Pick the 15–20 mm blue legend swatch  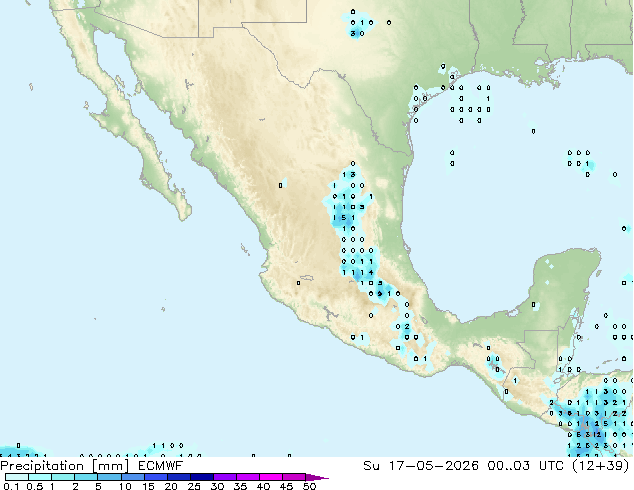[x=156, y=477]
